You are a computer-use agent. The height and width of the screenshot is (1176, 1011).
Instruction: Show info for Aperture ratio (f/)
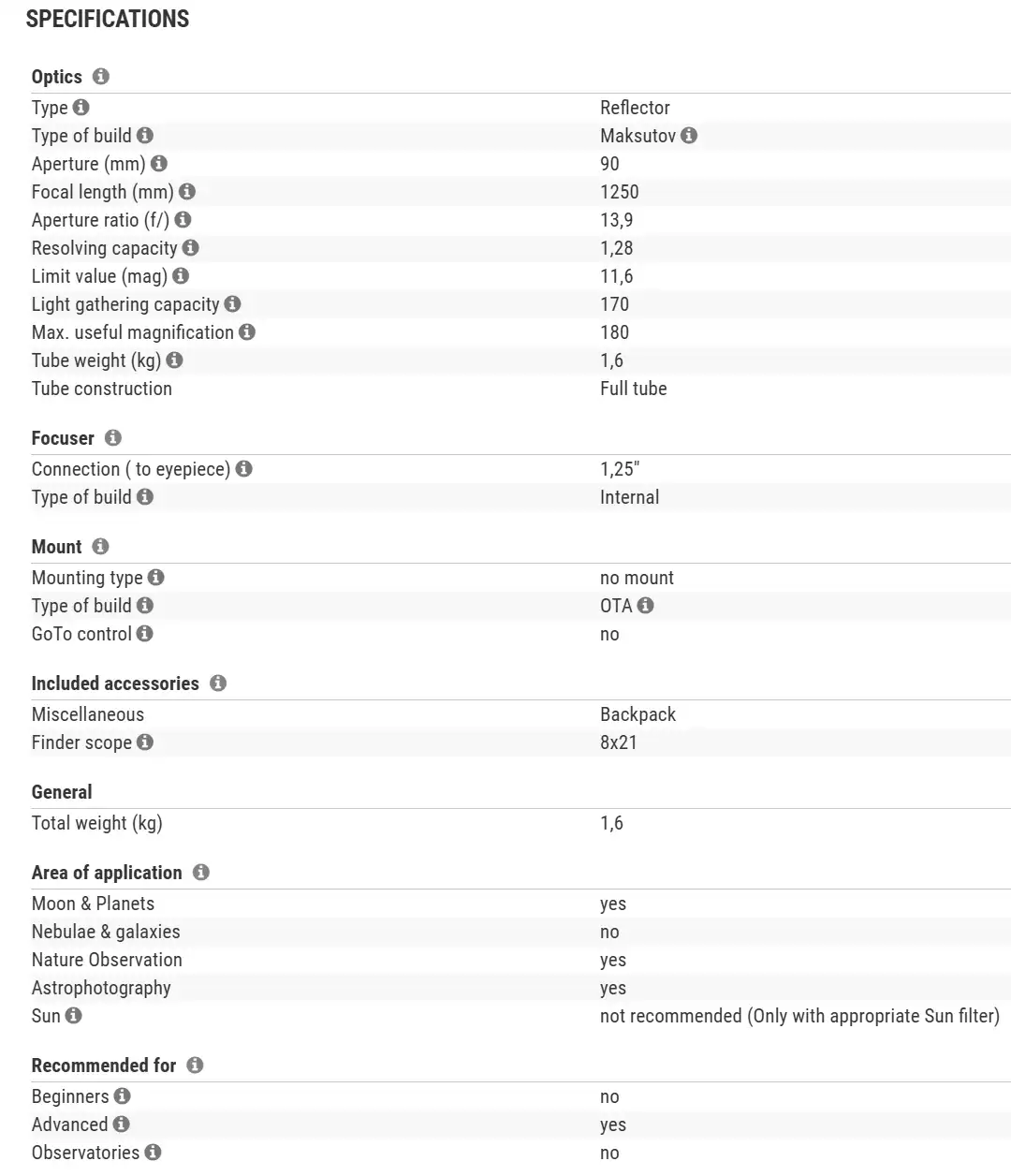[183, 220]
